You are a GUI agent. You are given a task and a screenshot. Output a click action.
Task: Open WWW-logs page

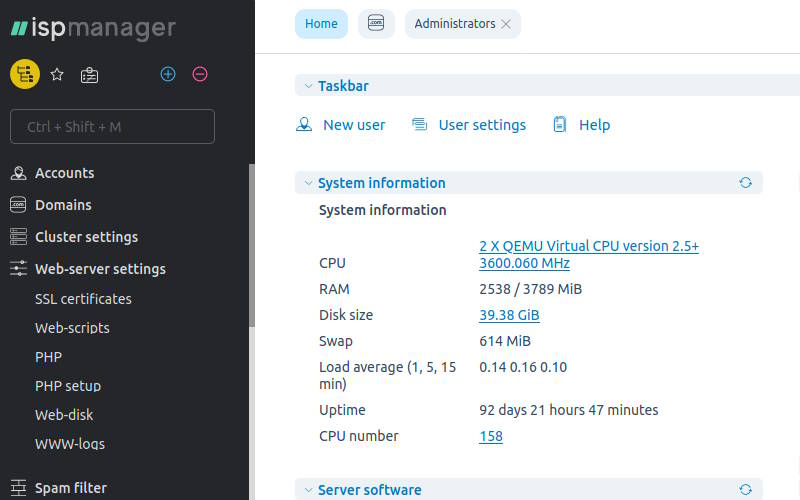click(x=70, y=444)
